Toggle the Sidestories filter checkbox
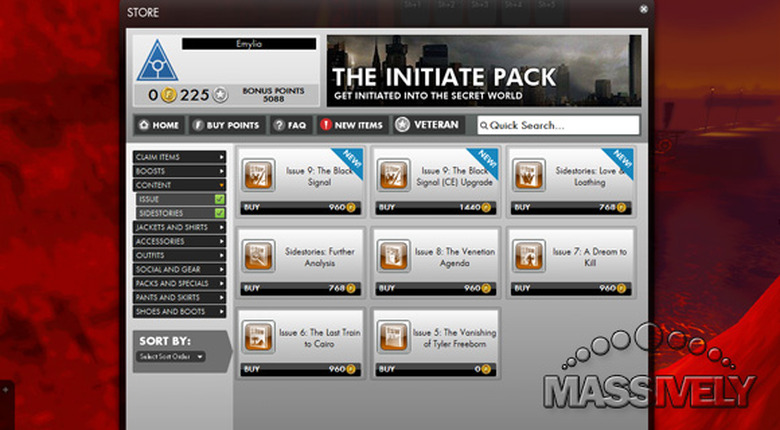Viewport: 780px width, 430px height. tap(219, 214)
